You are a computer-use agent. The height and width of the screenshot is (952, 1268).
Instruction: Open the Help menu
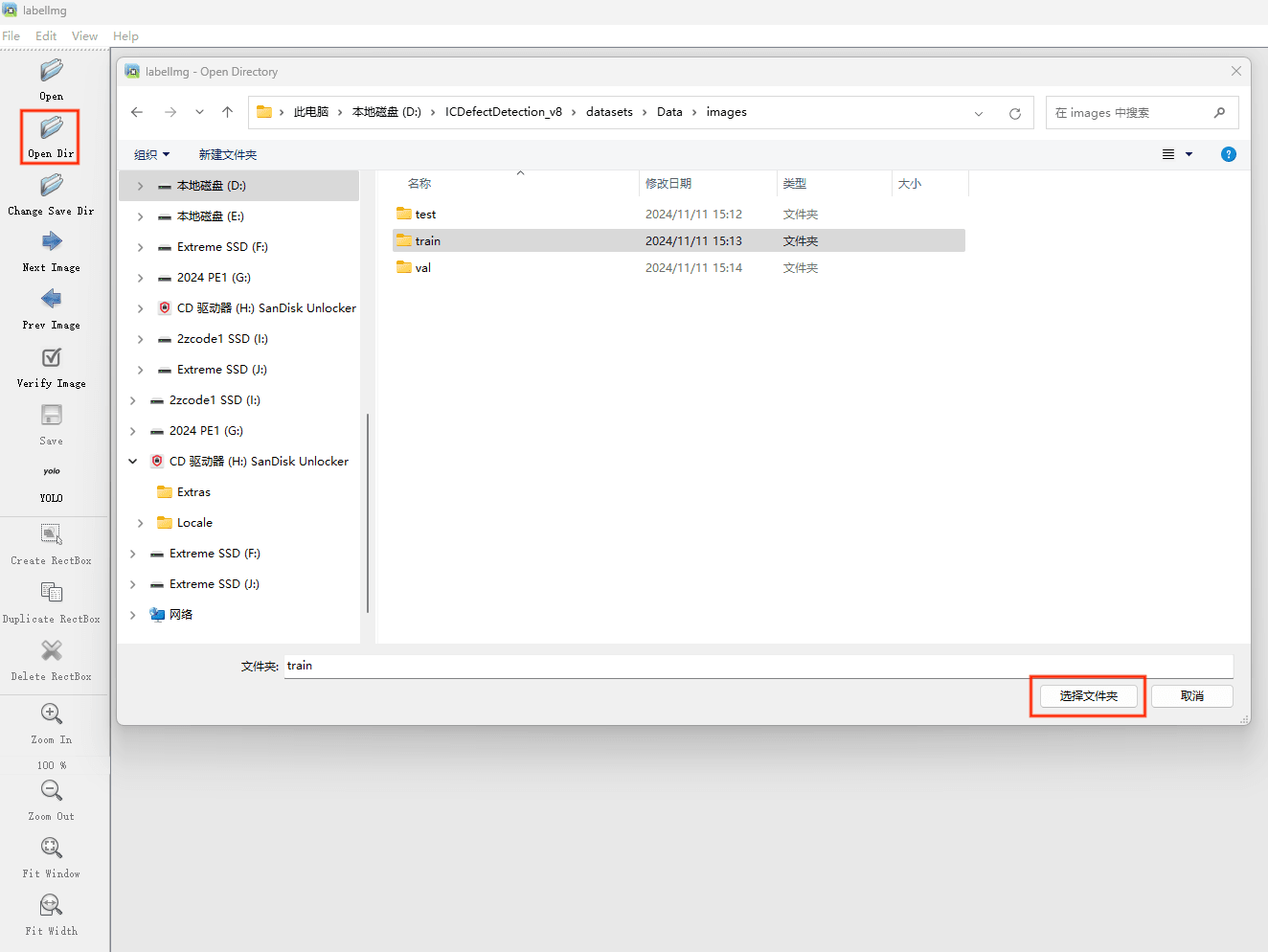coord(125,36)
